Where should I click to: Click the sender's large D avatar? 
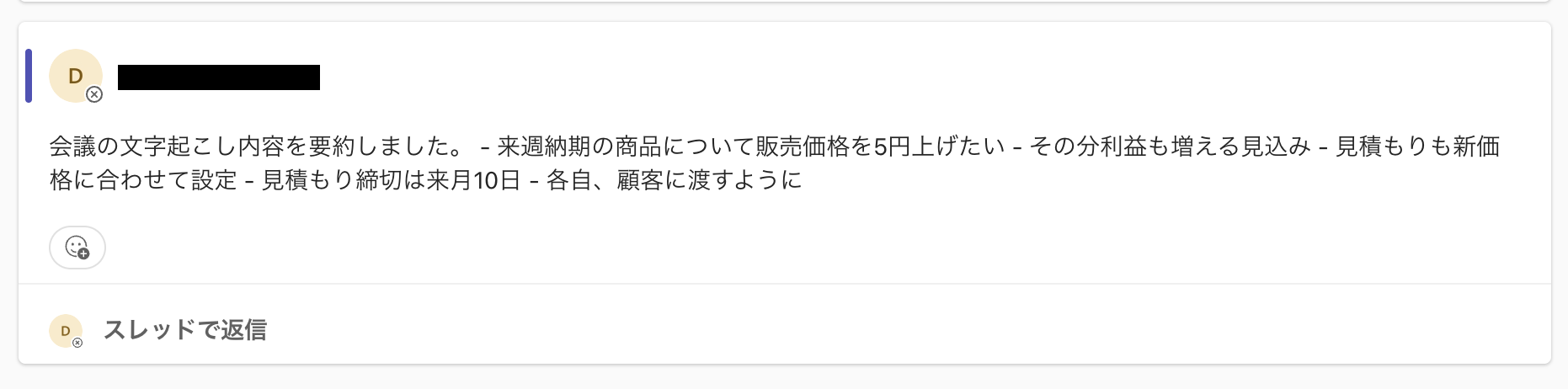76,76
